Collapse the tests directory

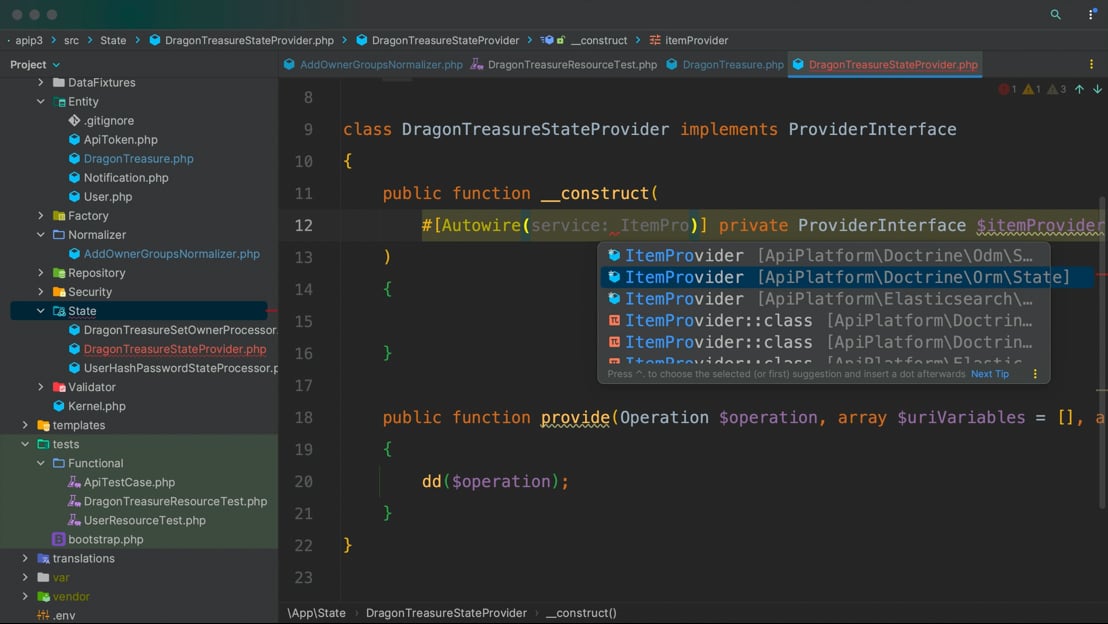tap(25, 445)
